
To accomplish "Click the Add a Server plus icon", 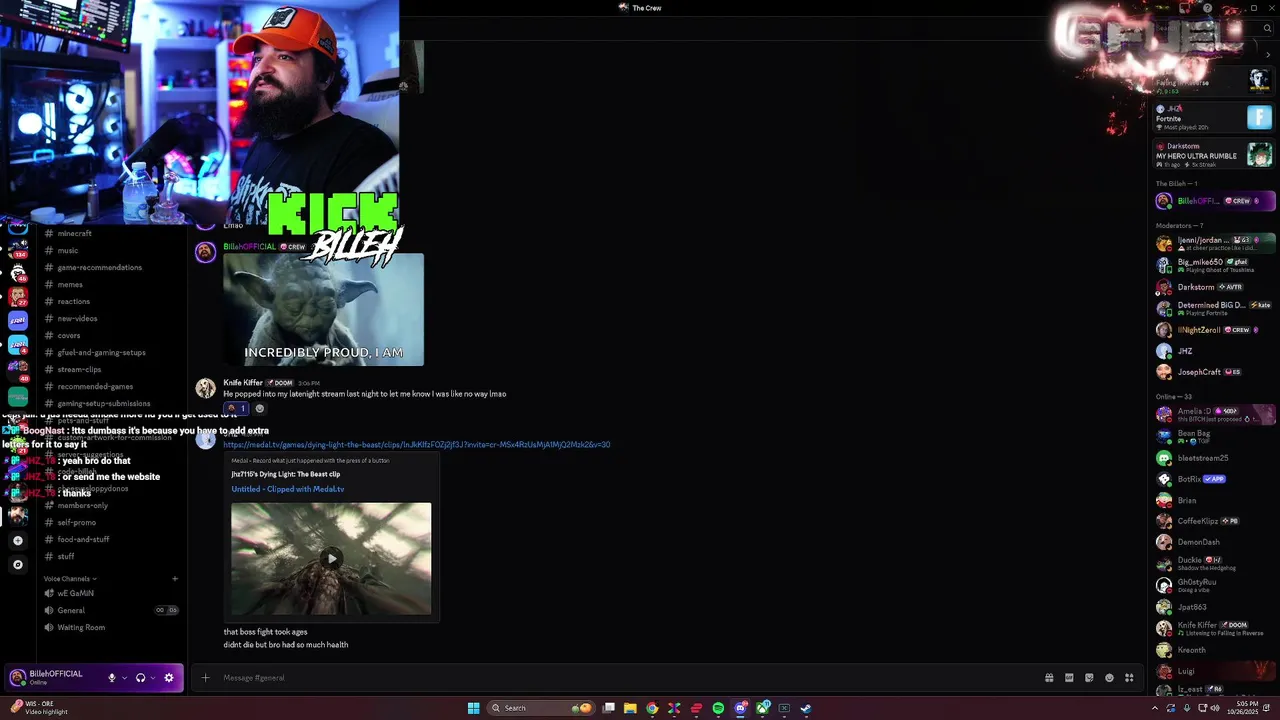I will tap(17, 540).
